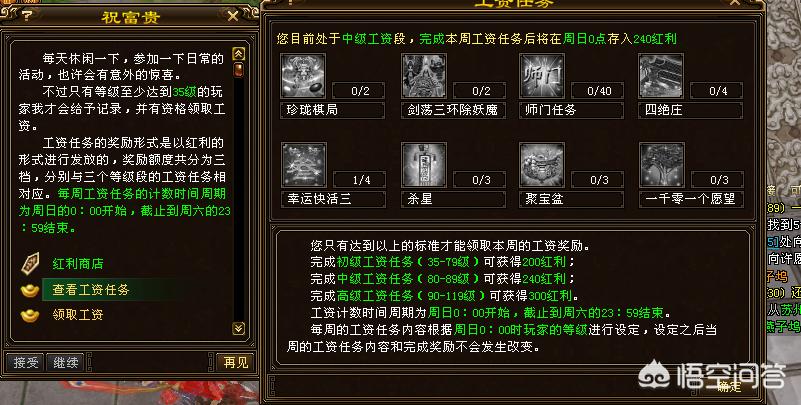
Task: Click the 接受 button
Action: 26,363
